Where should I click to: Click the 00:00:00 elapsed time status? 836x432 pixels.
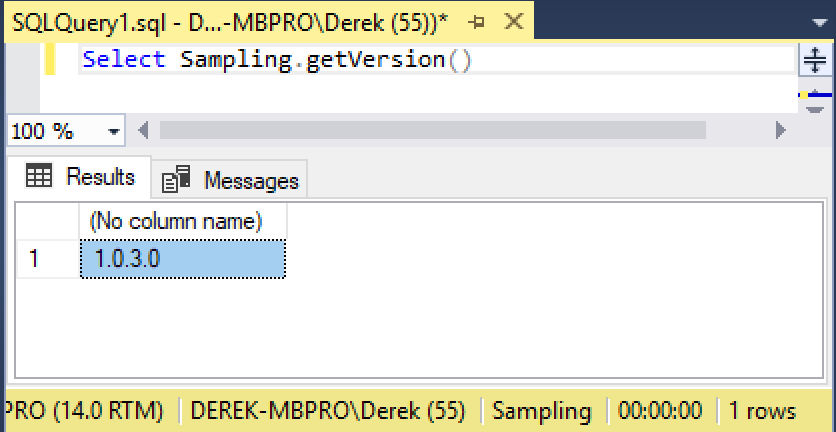(660, 411)
